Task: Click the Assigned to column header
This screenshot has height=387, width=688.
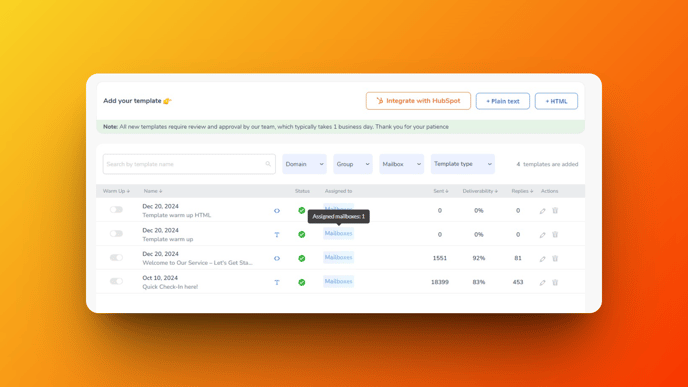Action: coord(338,191)
